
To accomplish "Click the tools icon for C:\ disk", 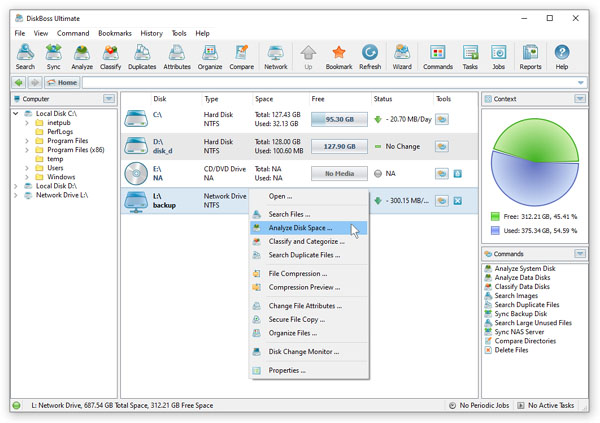I will (x=442, y=119).
